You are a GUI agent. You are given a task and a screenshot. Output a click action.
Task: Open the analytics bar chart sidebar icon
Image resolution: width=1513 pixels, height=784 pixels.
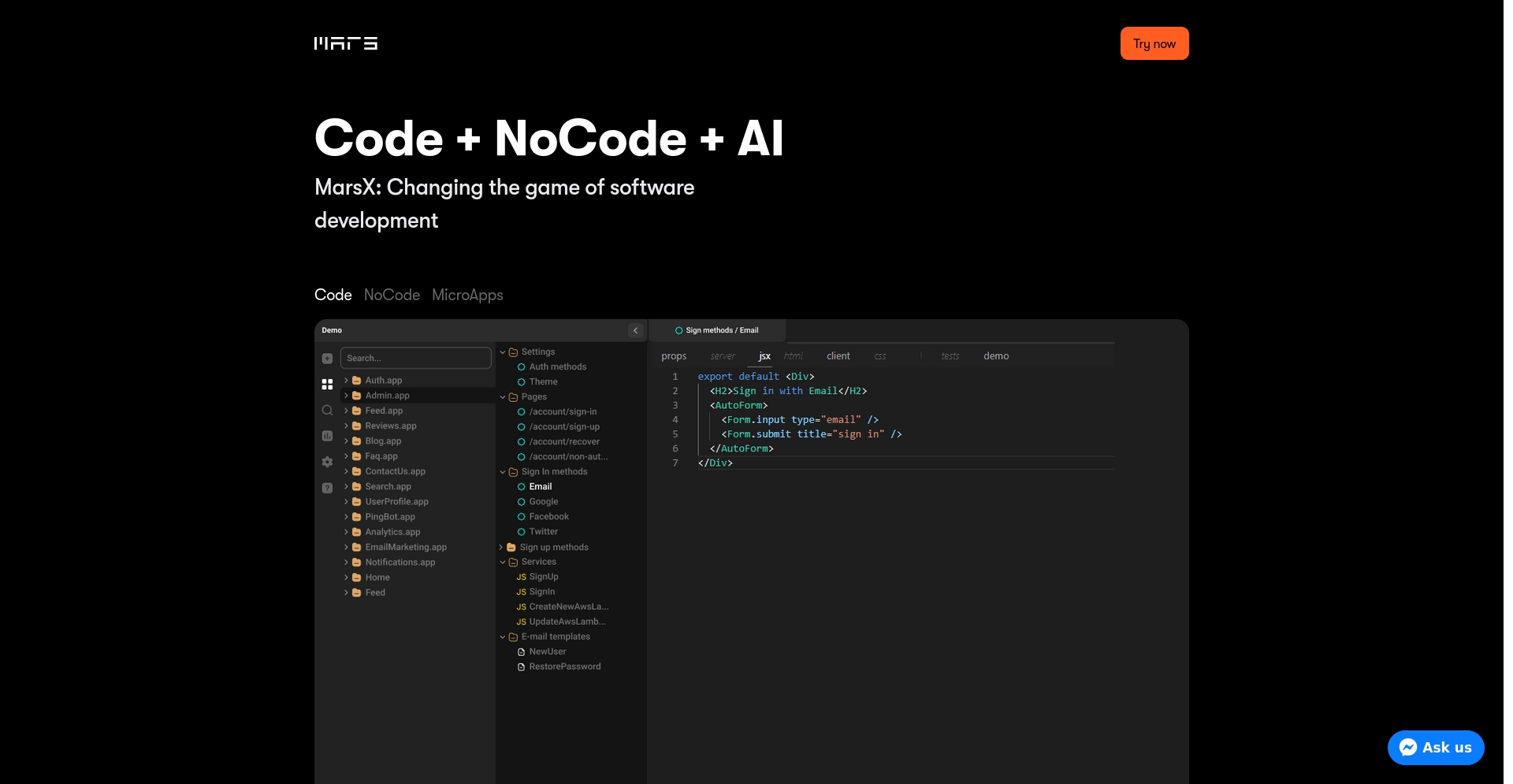pos(327,436)
